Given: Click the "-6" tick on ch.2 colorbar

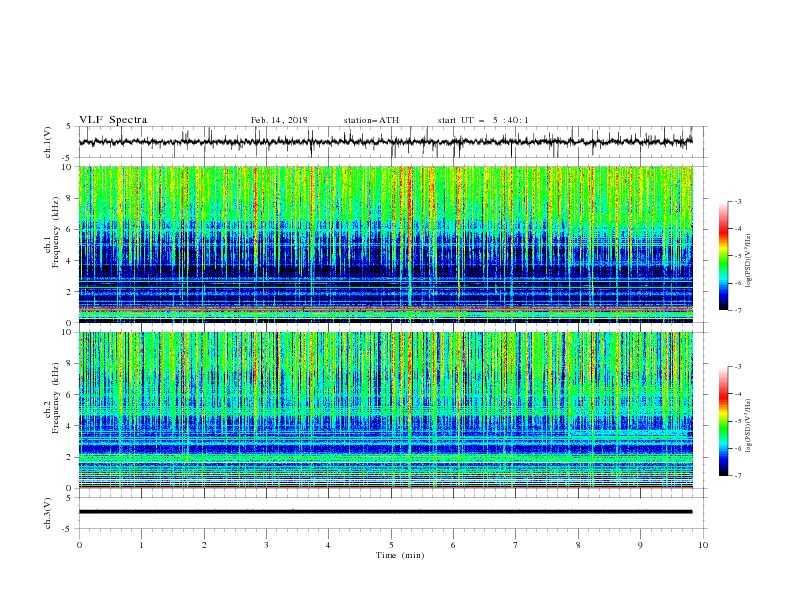Looking at the screenshot, I should coord(738,448).
